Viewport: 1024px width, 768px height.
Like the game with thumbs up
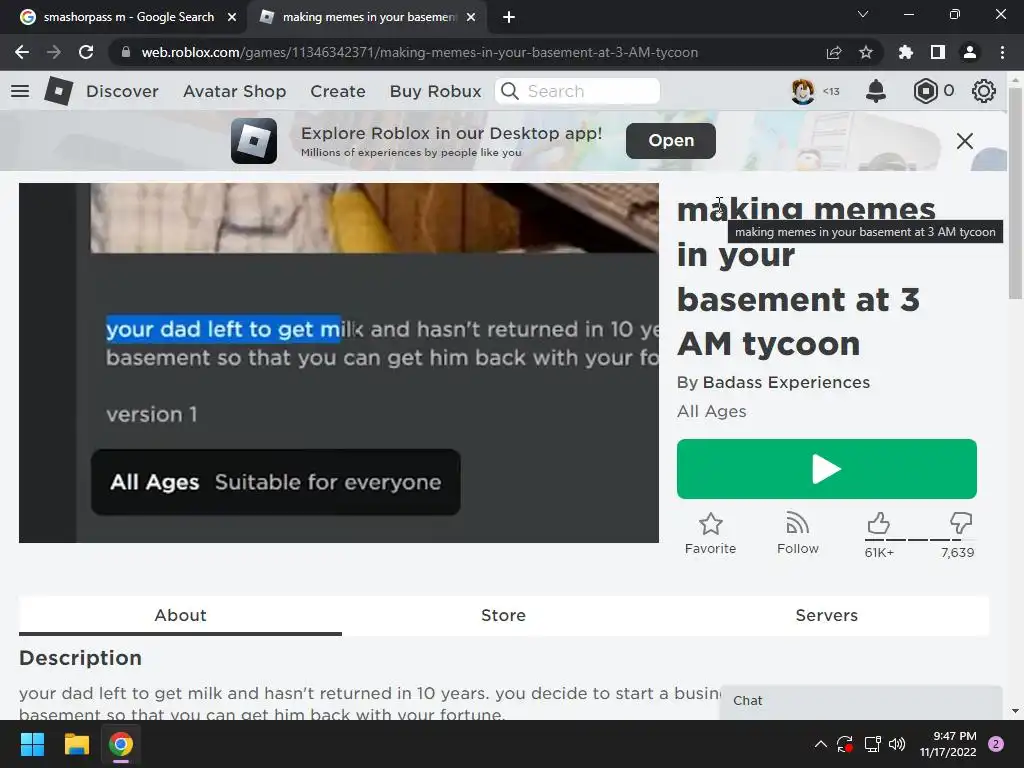click(879, 523)
